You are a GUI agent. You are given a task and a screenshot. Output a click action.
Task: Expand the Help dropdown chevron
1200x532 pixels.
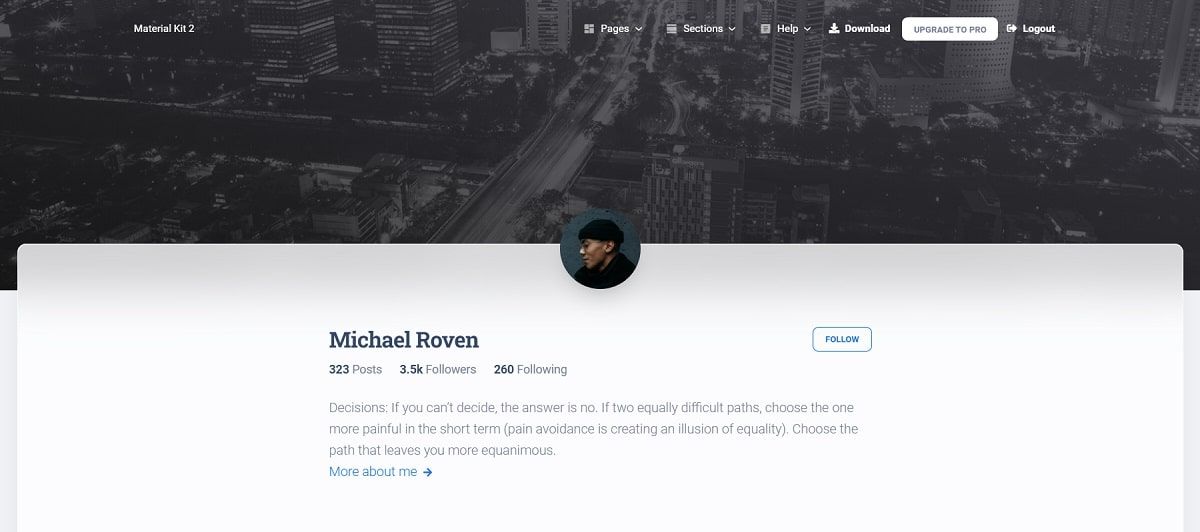[x=808, y=29]
